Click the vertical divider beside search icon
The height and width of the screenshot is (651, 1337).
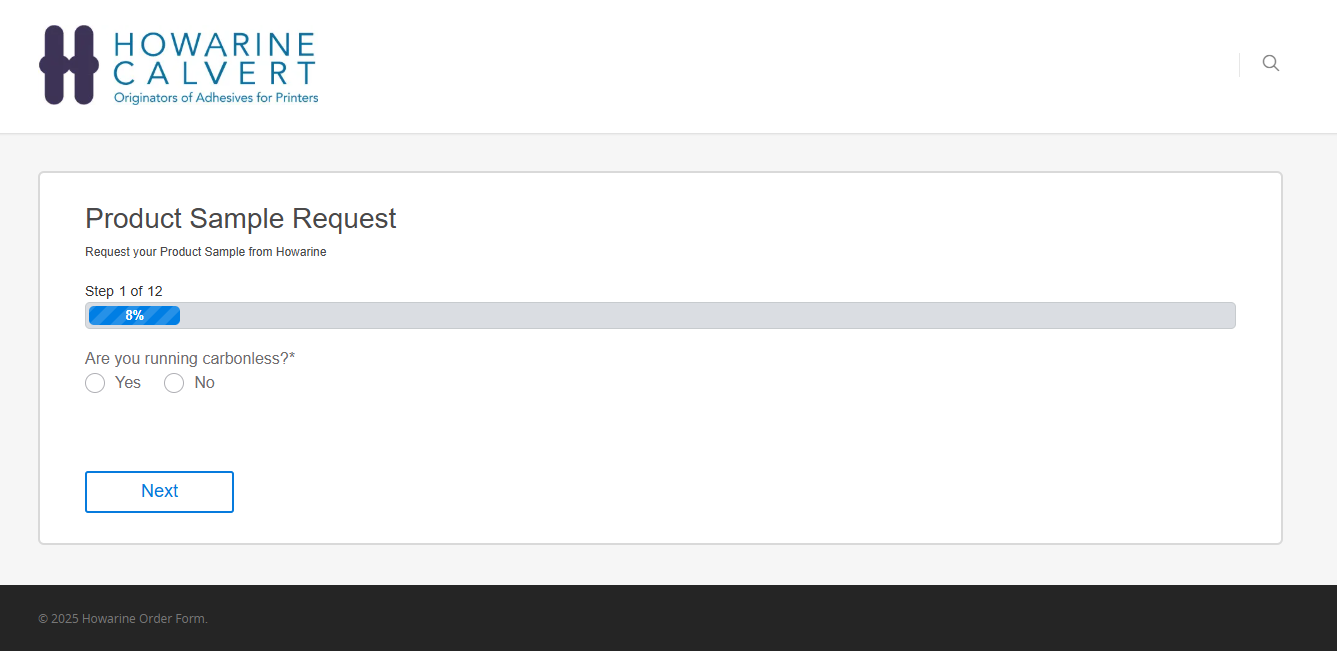pyautogui.click(x=1239, y=65)
